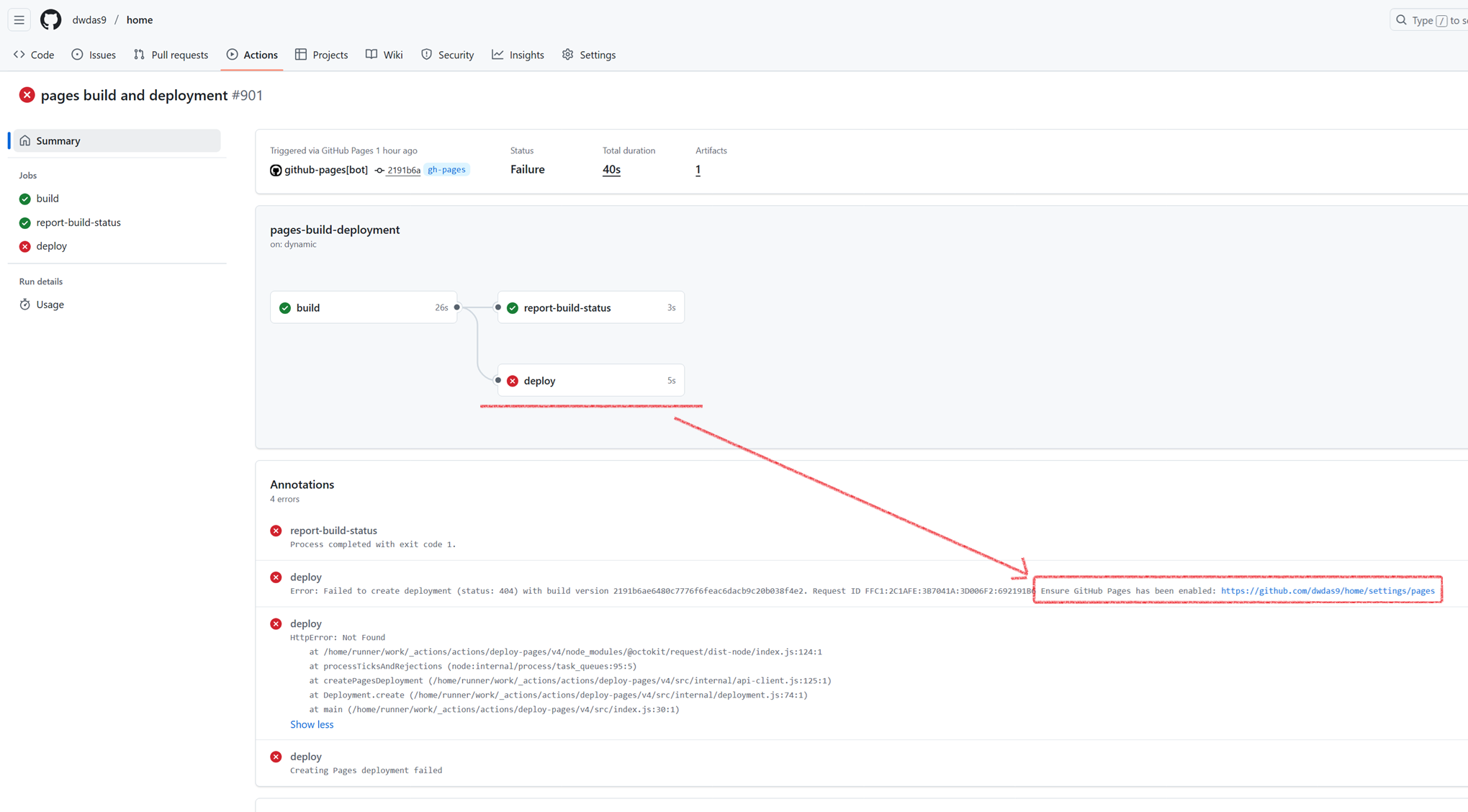
Task: Open the build job in sidebar
Action: point(48,199)
